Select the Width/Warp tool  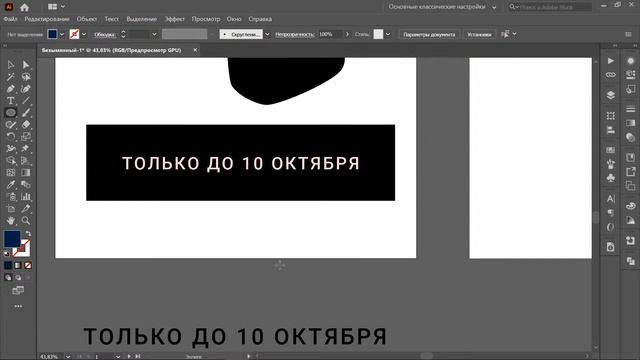click(11, 149)
